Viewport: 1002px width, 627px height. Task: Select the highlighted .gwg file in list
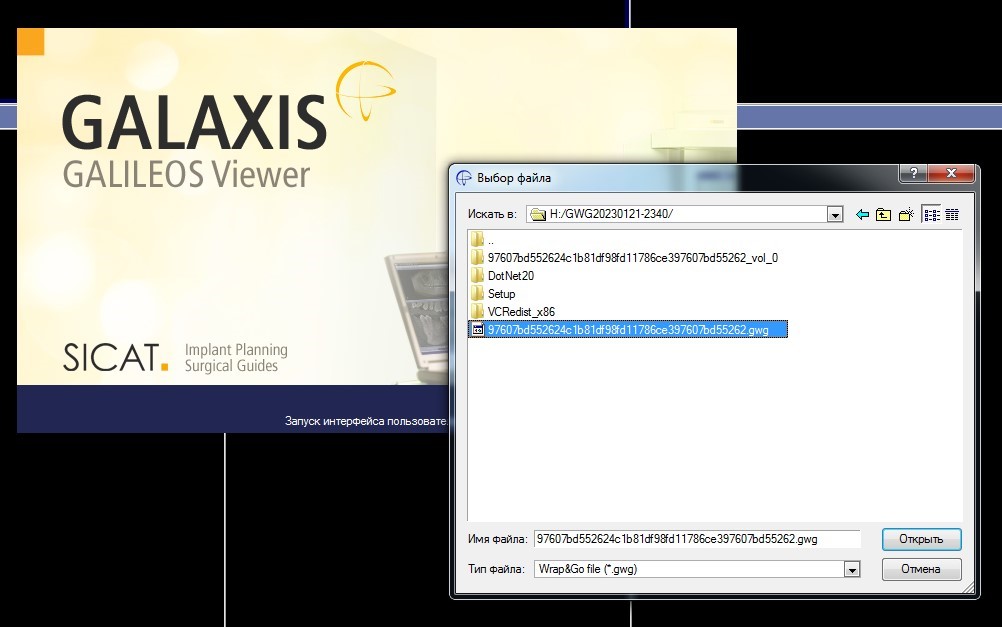[628, 330]
